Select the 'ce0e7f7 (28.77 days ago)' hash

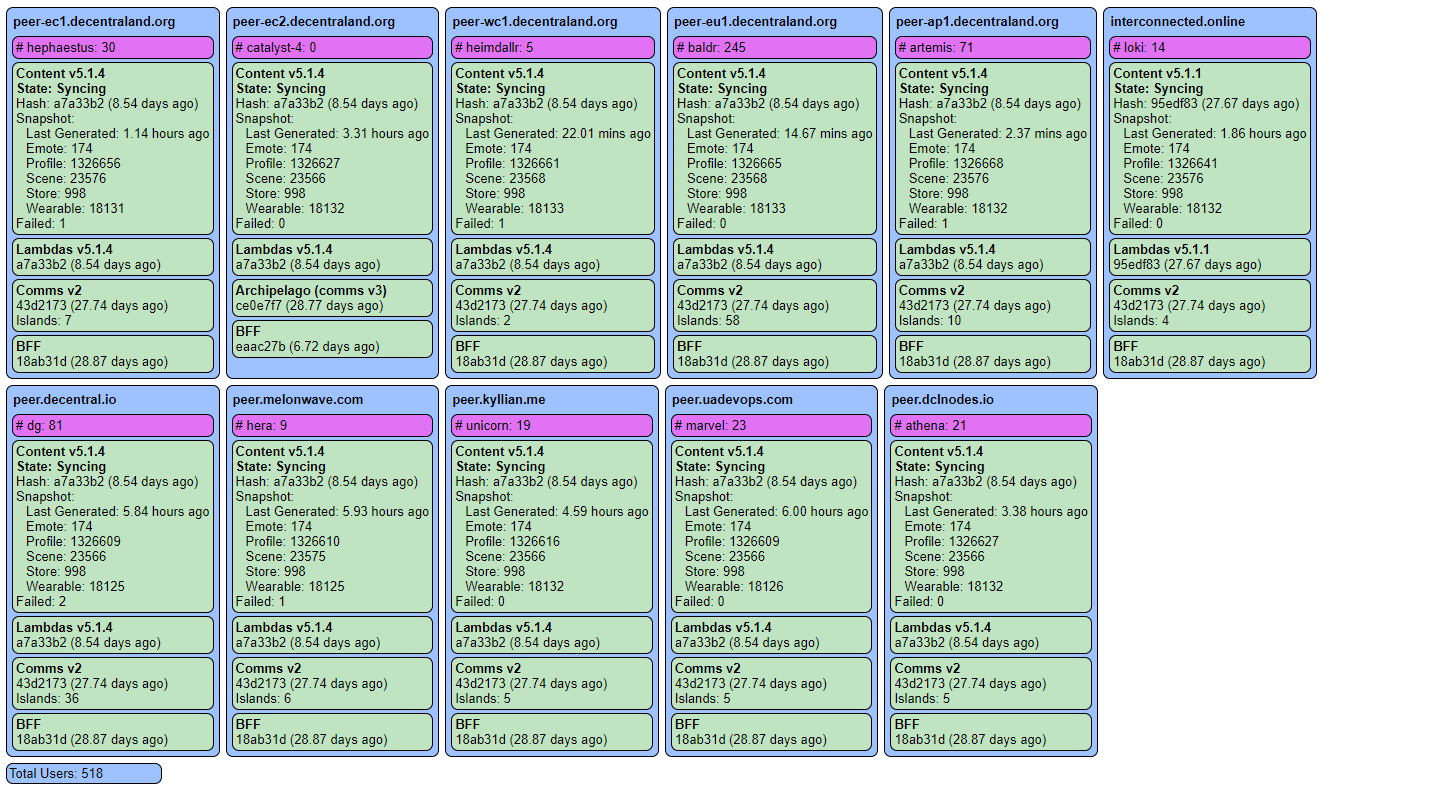tap(308, 305)
